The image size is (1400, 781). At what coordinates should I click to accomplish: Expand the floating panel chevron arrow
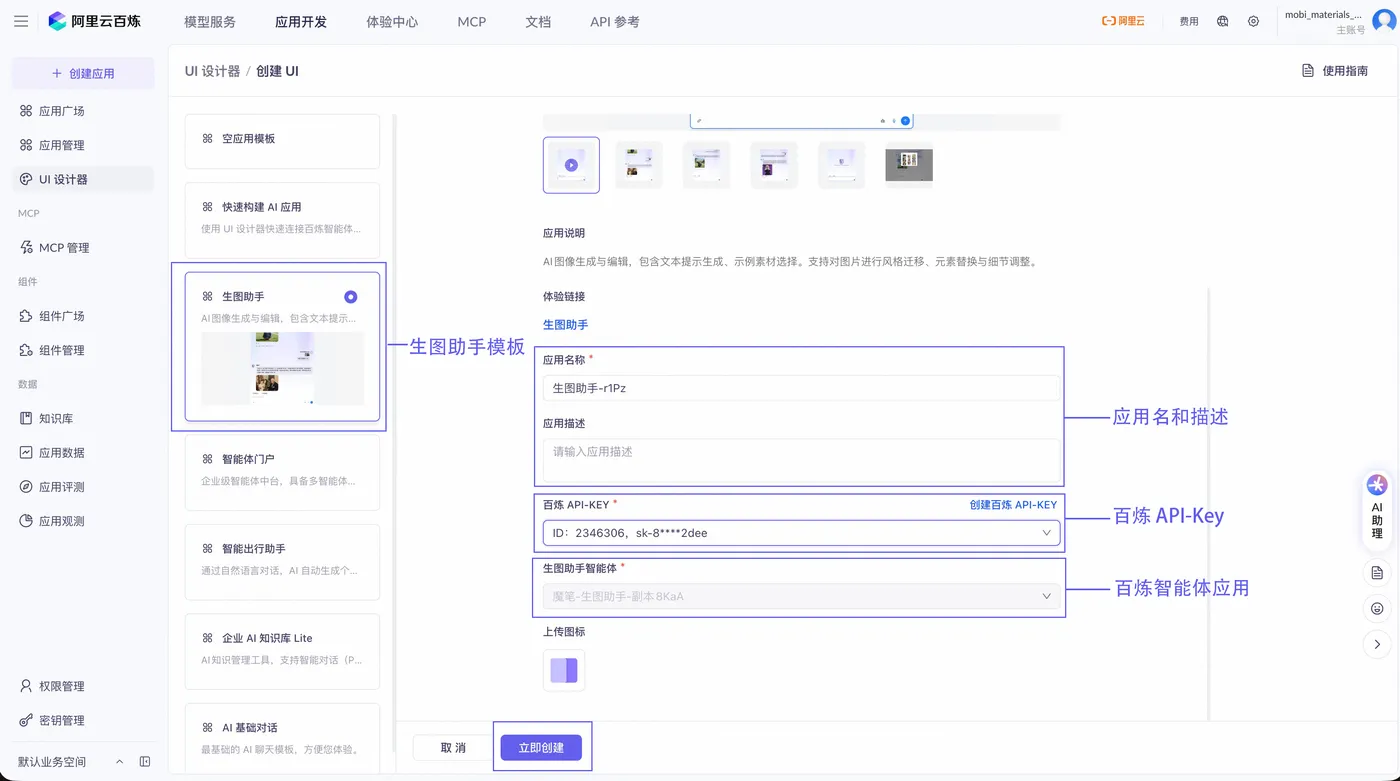[1377, 644]
